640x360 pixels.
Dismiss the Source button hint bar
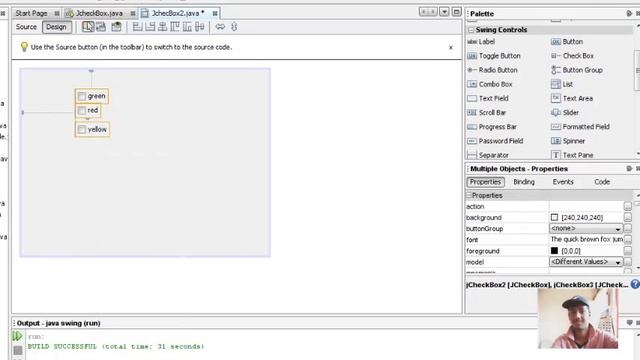coord(451,47)
